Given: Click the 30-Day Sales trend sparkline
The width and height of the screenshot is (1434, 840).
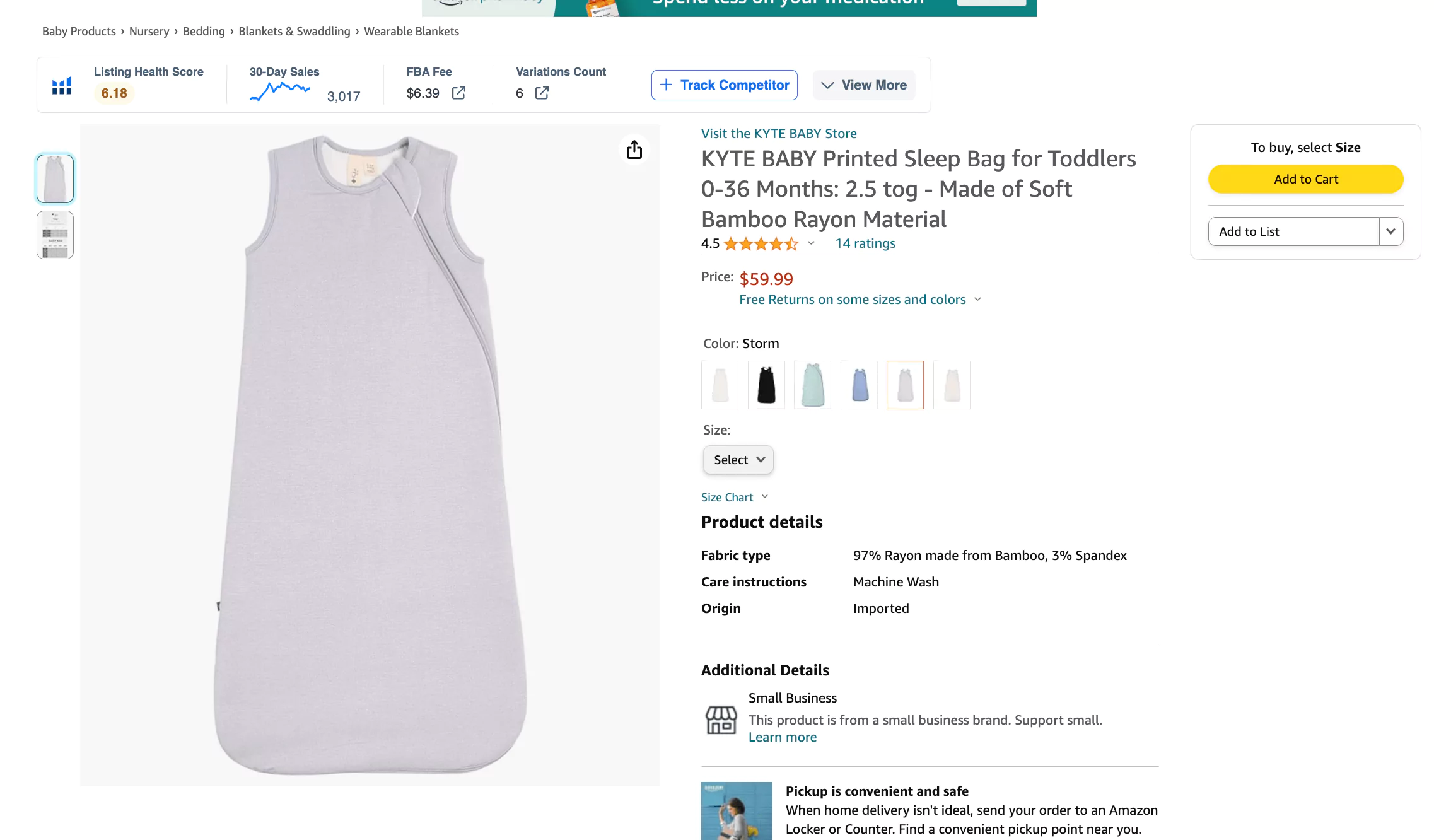Looking at the screenshot, I should coord(280,92).
